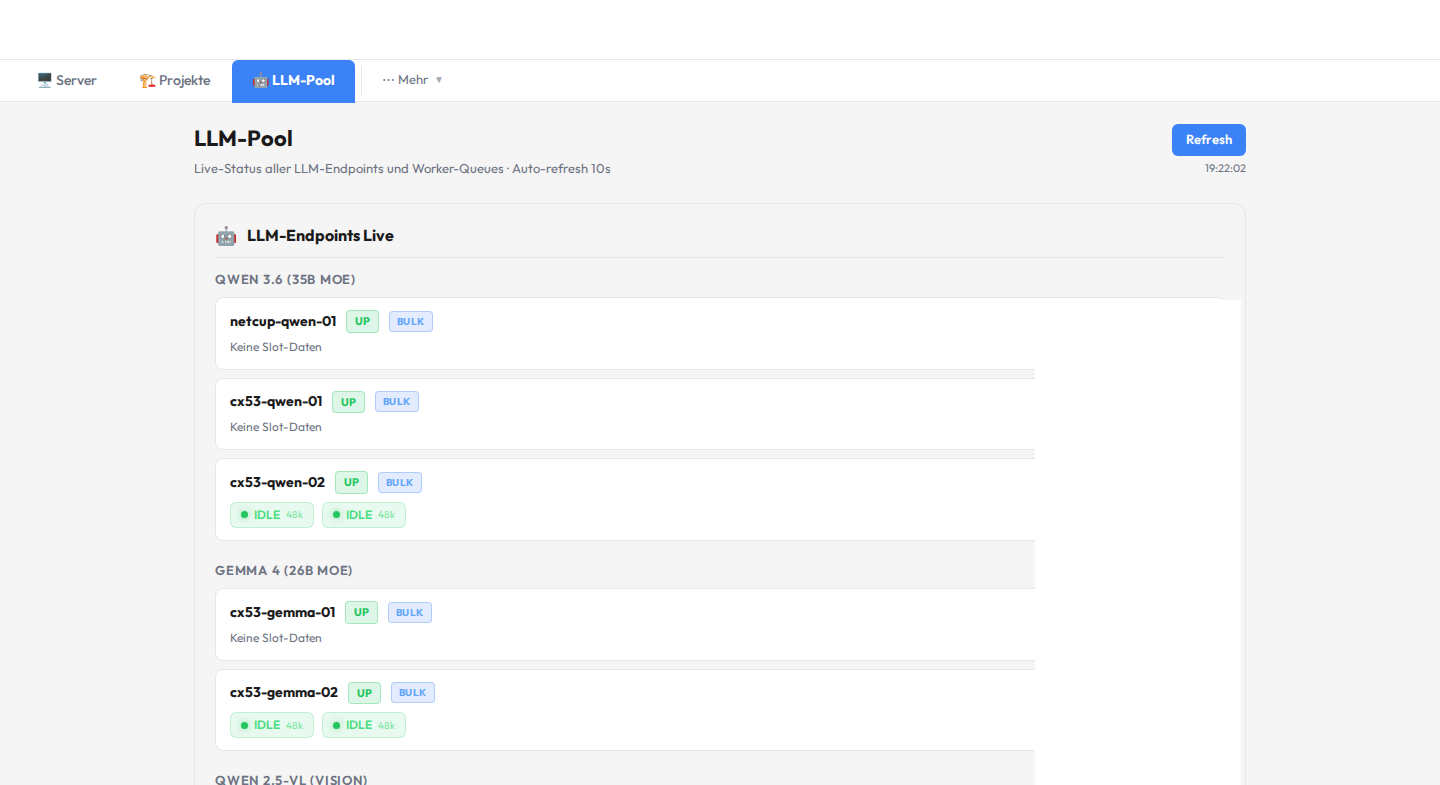Switch to the Projekte tab
1440x785 pixels.
pos(175,80)
